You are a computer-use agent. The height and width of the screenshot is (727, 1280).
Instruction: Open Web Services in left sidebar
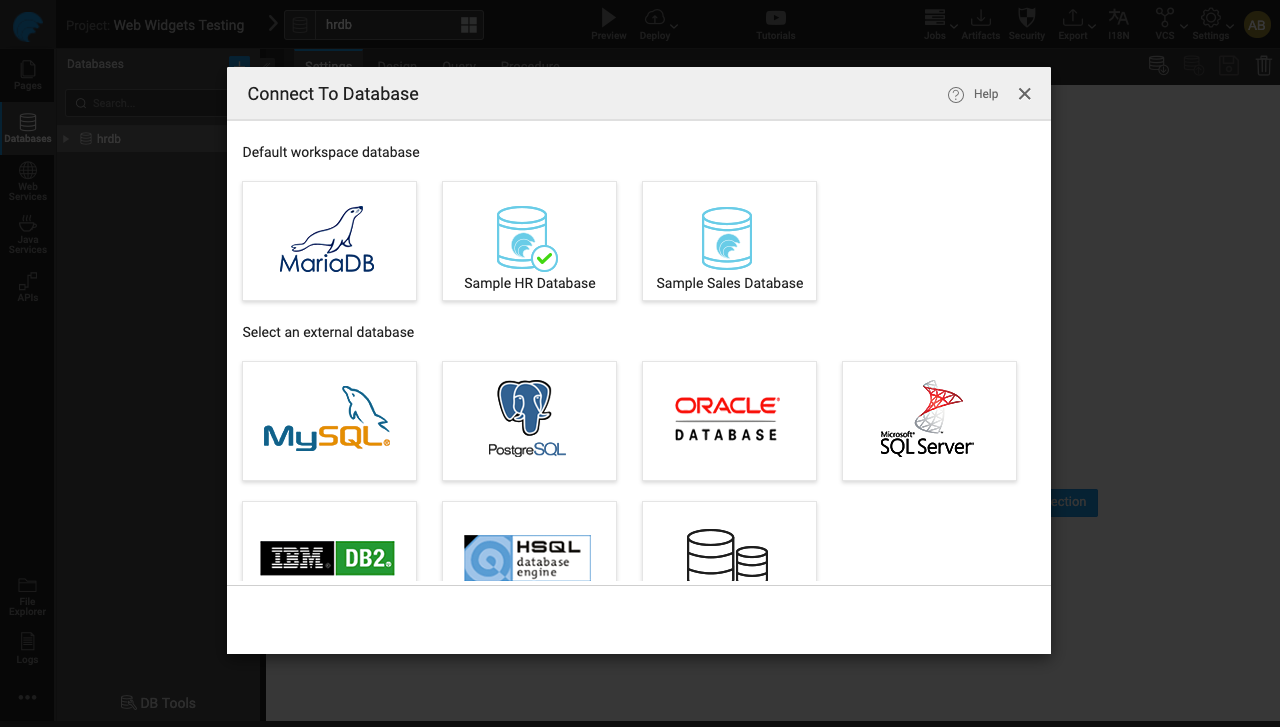[28, 181]
